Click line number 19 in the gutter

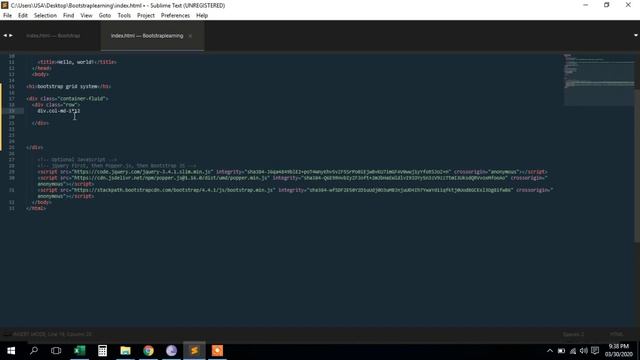point(12,111)
